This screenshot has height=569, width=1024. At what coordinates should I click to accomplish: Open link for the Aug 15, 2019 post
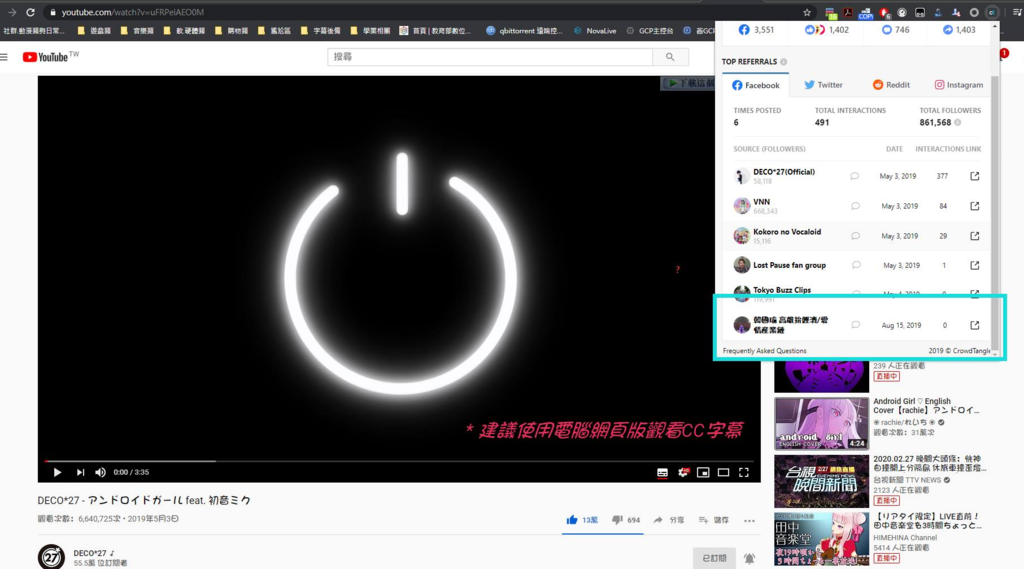coord(974,325)
